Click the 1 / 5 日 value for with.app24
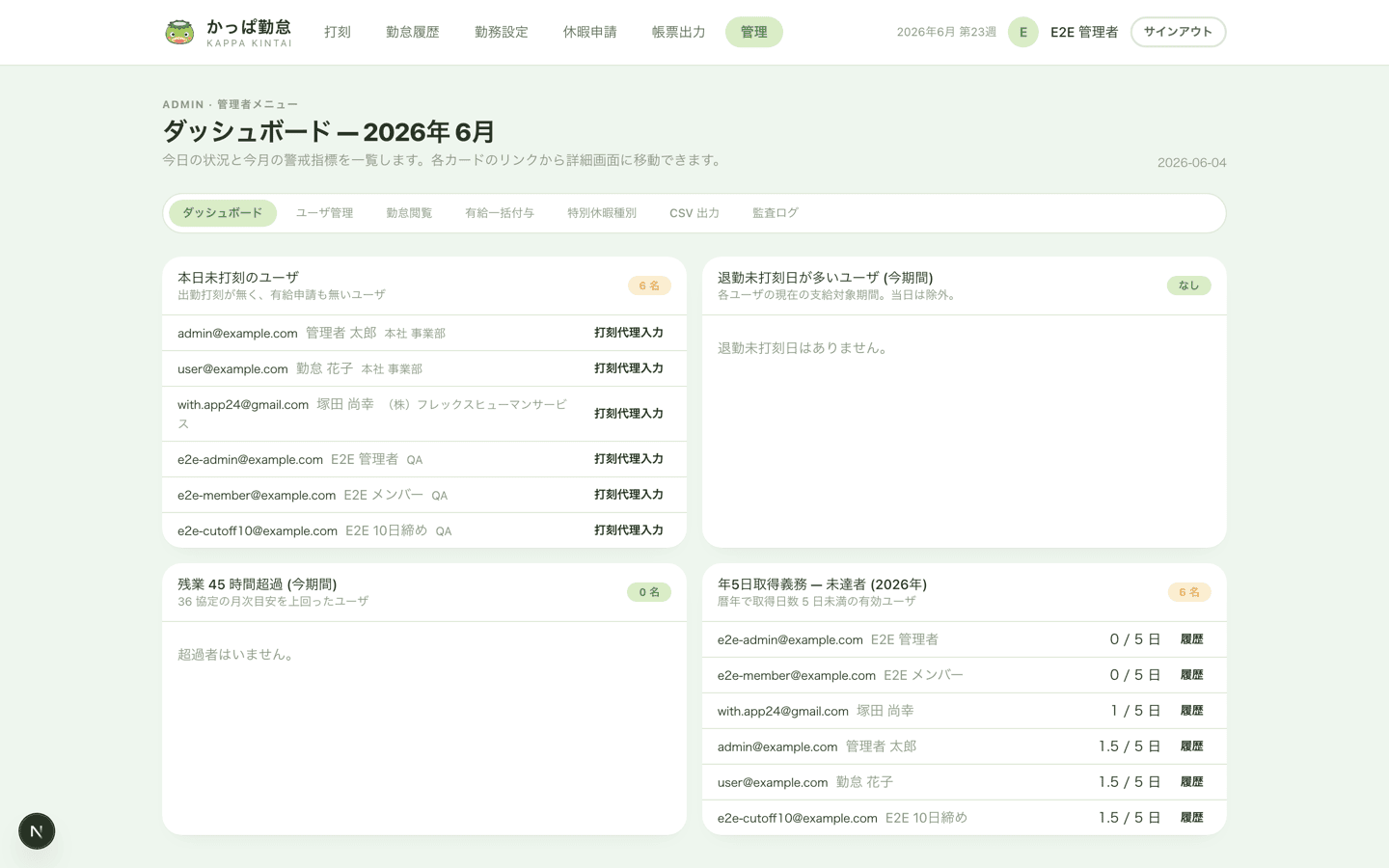 coord(1135,711)
